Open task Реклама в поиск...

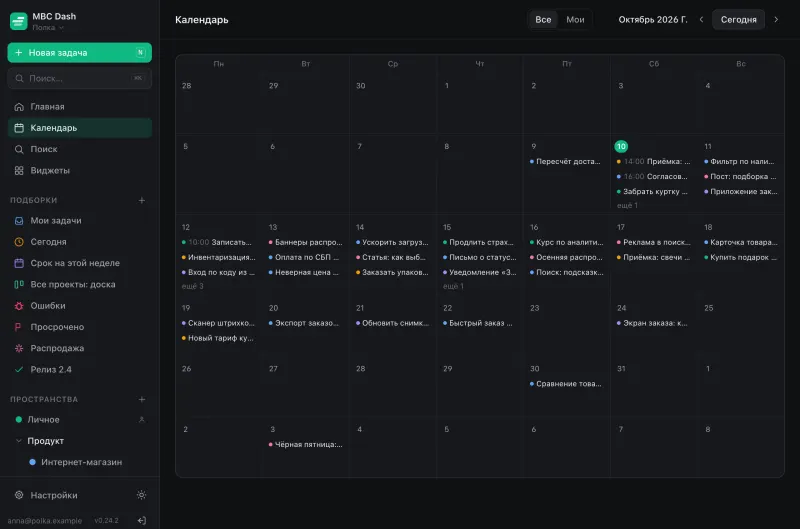click(x=654, y=242)
